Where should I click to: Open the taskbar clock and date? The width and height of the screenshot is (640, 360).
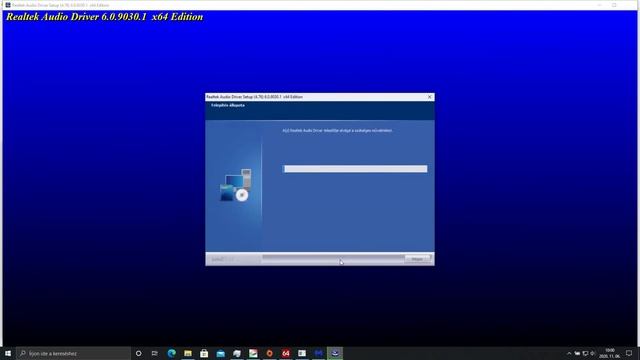609,353
